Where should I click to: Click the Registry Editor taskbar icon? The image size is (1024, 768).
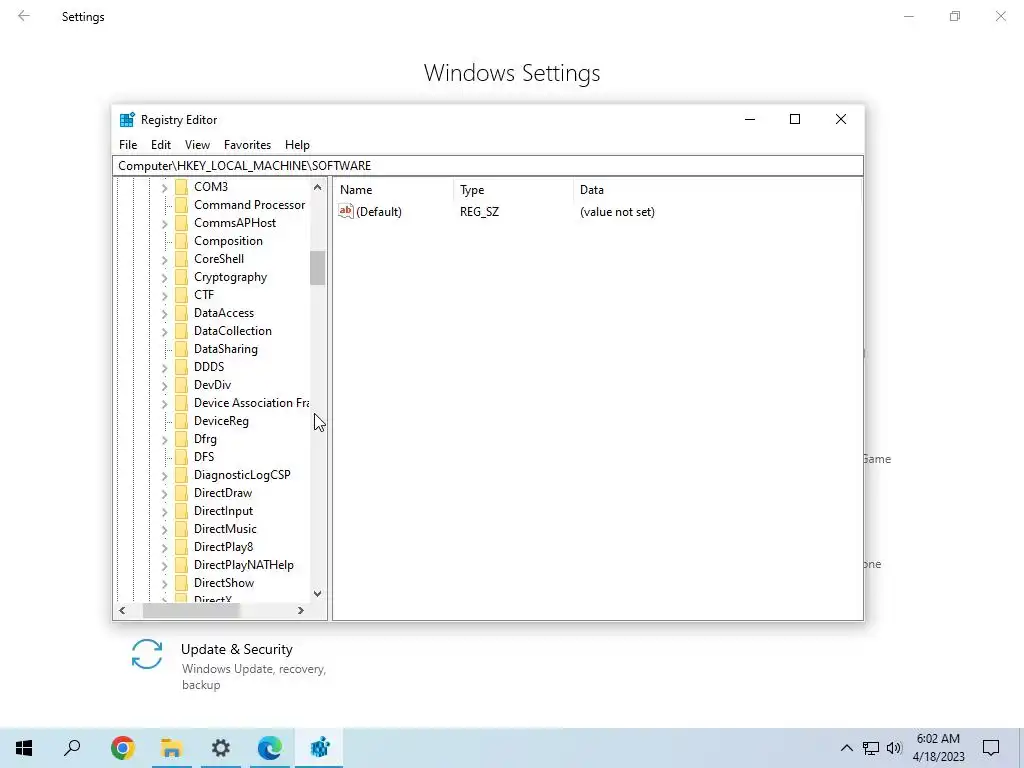(319, 748)
